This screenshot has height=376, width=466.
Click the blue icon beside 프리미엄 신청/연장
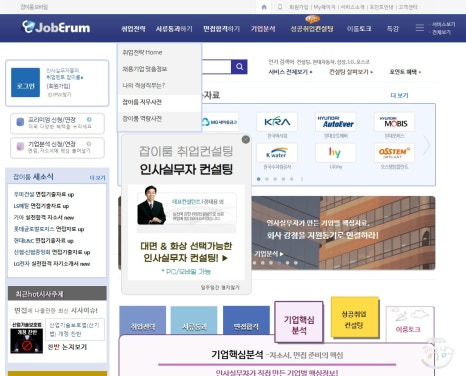tap(20, 122)
